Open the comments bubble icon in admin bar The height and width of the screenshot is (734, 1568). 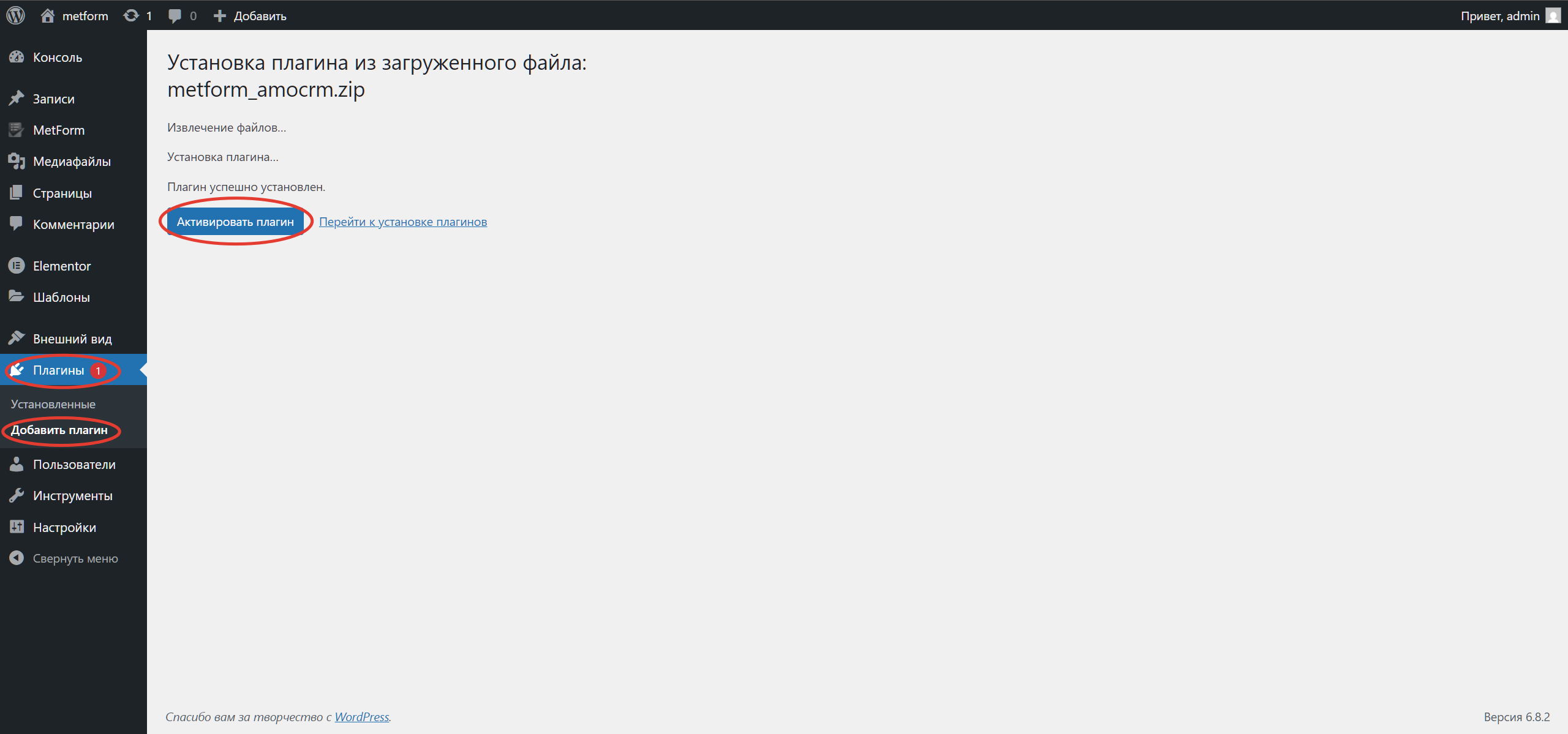tap(175, 16)
